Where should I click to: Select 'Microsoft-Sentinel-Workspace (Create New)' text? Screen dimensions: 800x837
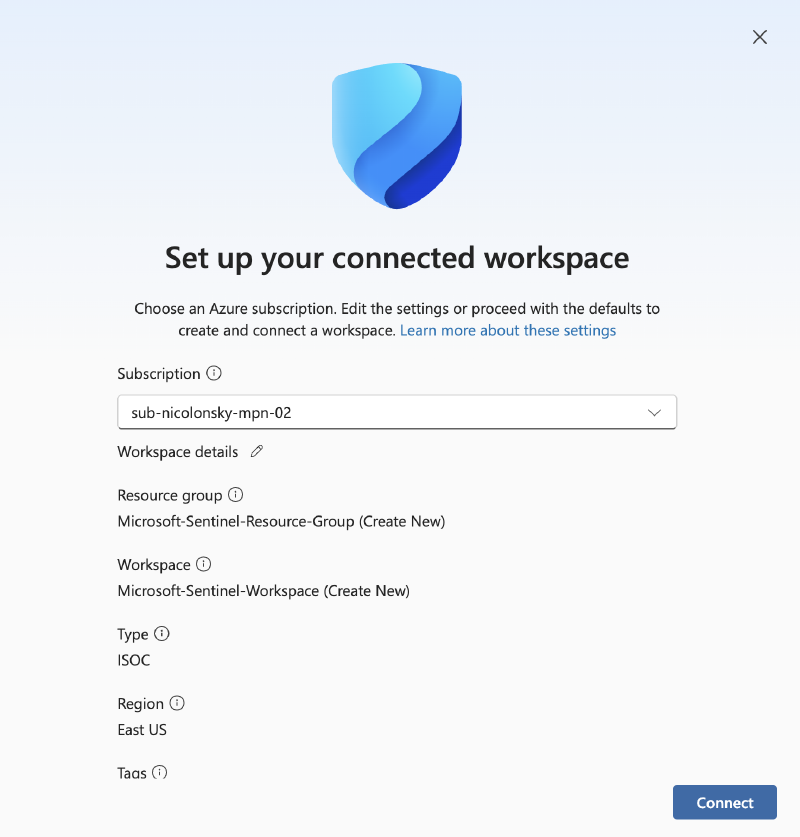coord(264,591)
